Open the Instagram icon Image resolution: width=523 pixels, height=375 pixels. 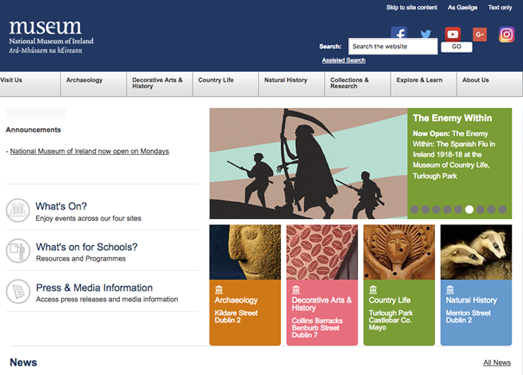[x=506, y=34]
